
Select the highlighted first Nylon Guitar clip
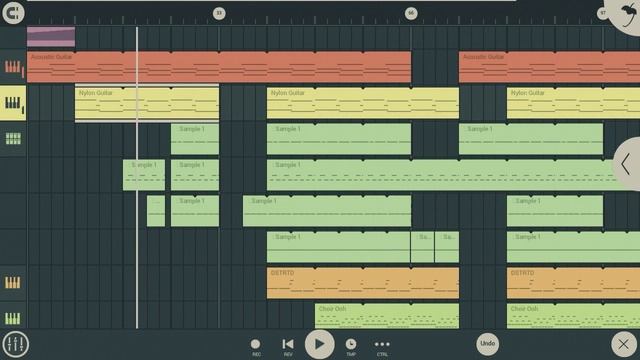tap(147, 103)
